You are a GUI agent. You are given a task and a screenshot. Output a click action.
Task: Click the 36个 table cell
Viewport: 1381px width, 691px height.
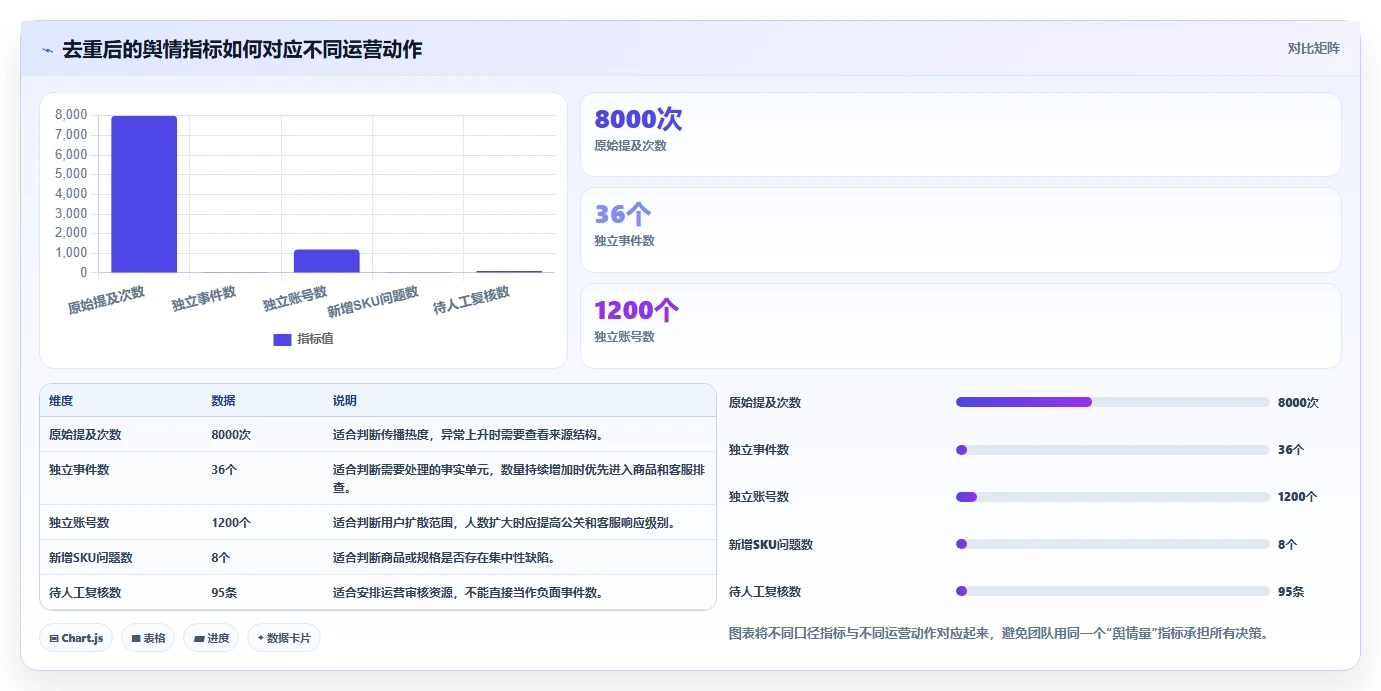pyautogui.click(x=224, y=469)
